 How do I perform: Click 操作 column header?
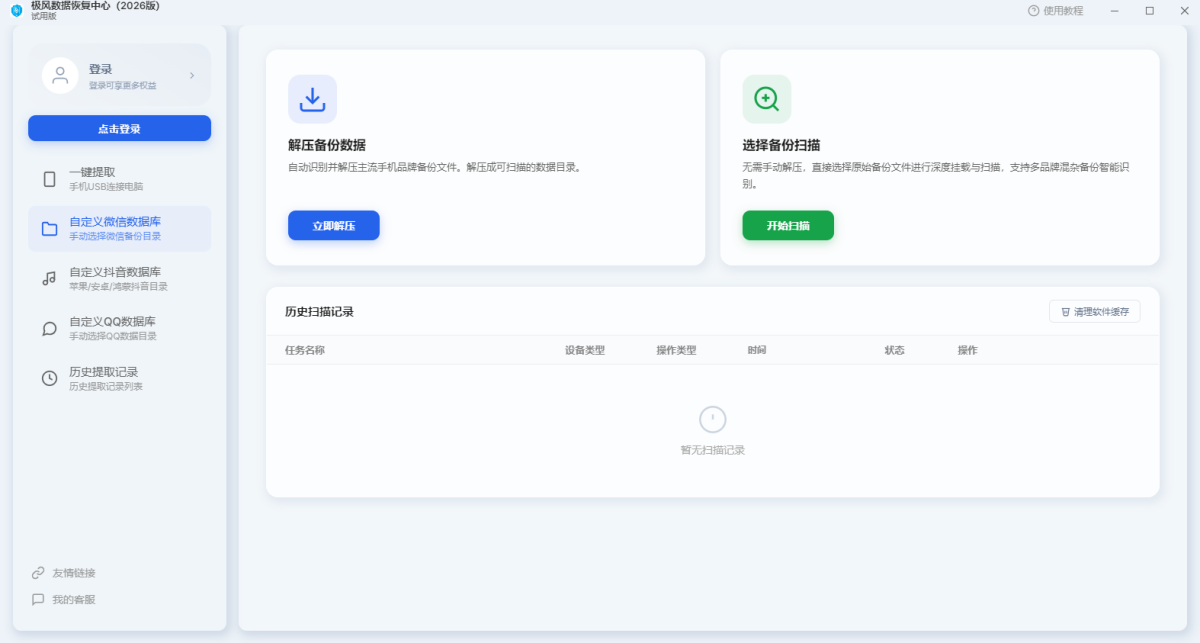(968, 351)
